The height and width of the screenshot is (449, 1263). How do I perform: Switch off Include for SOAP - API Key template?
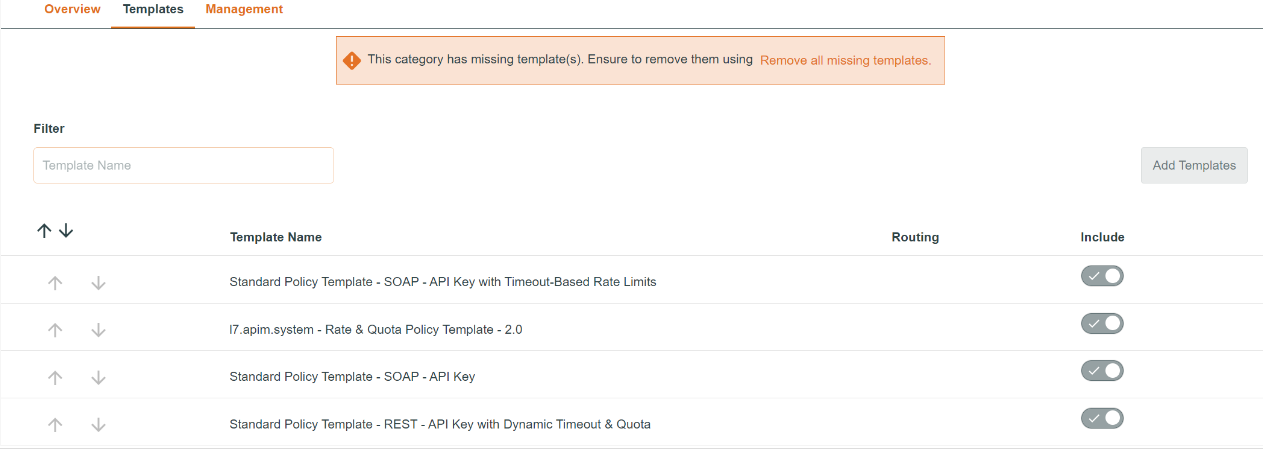1102,371
